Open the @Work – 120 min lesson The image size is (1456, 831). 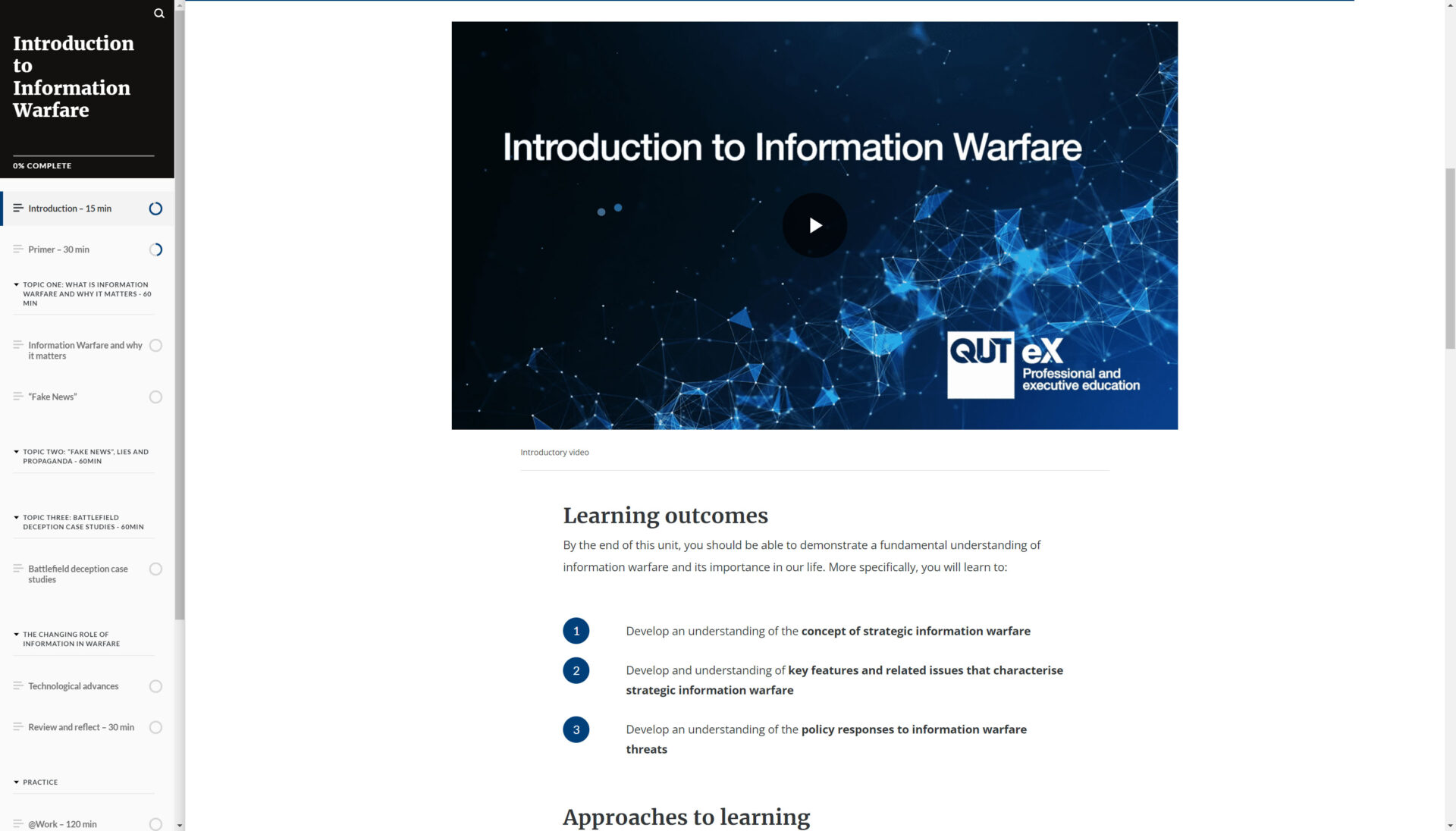point(62,824)
